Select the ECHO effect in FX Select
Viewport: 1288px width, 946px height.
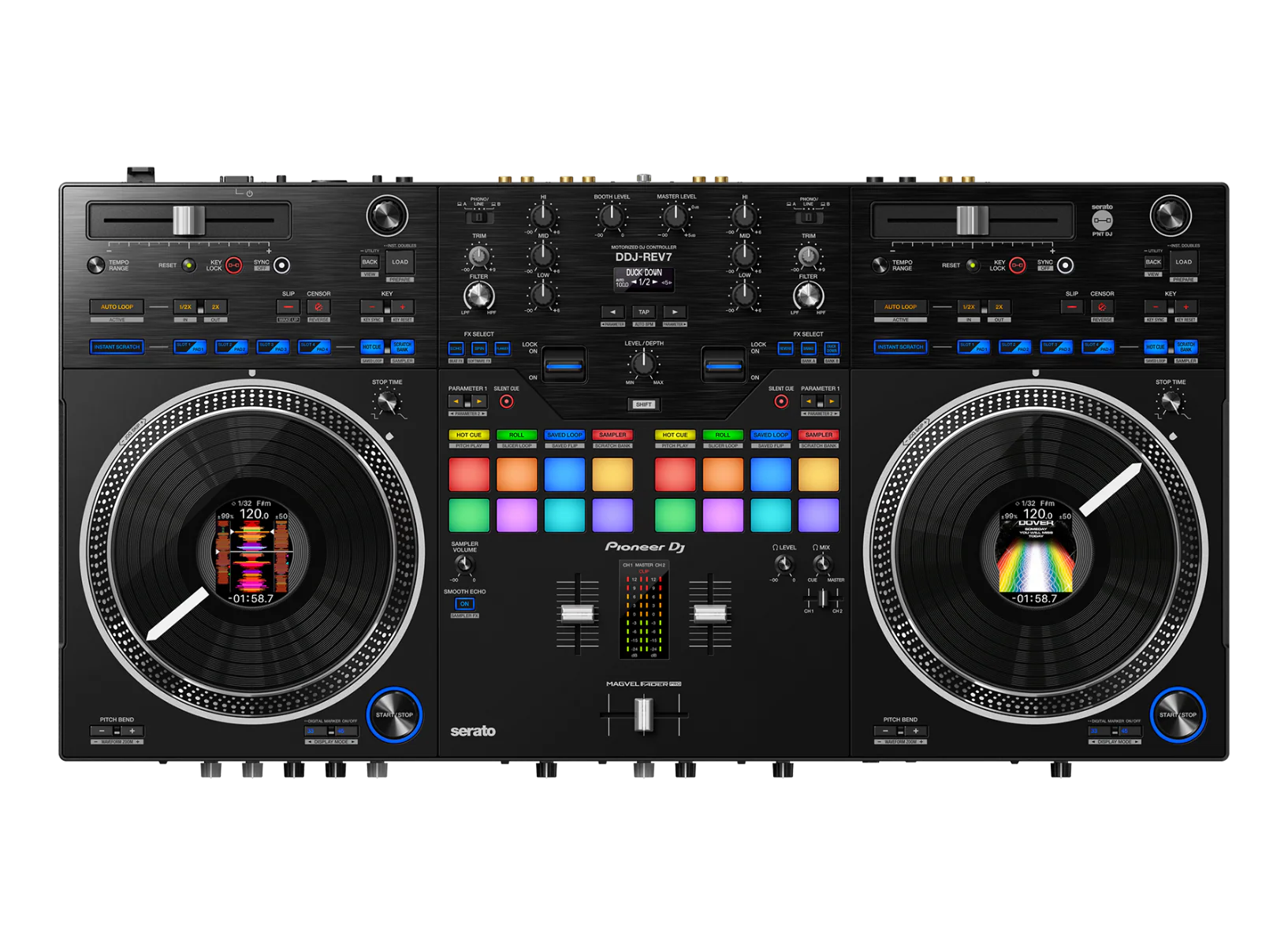click(x=456, y=348)
